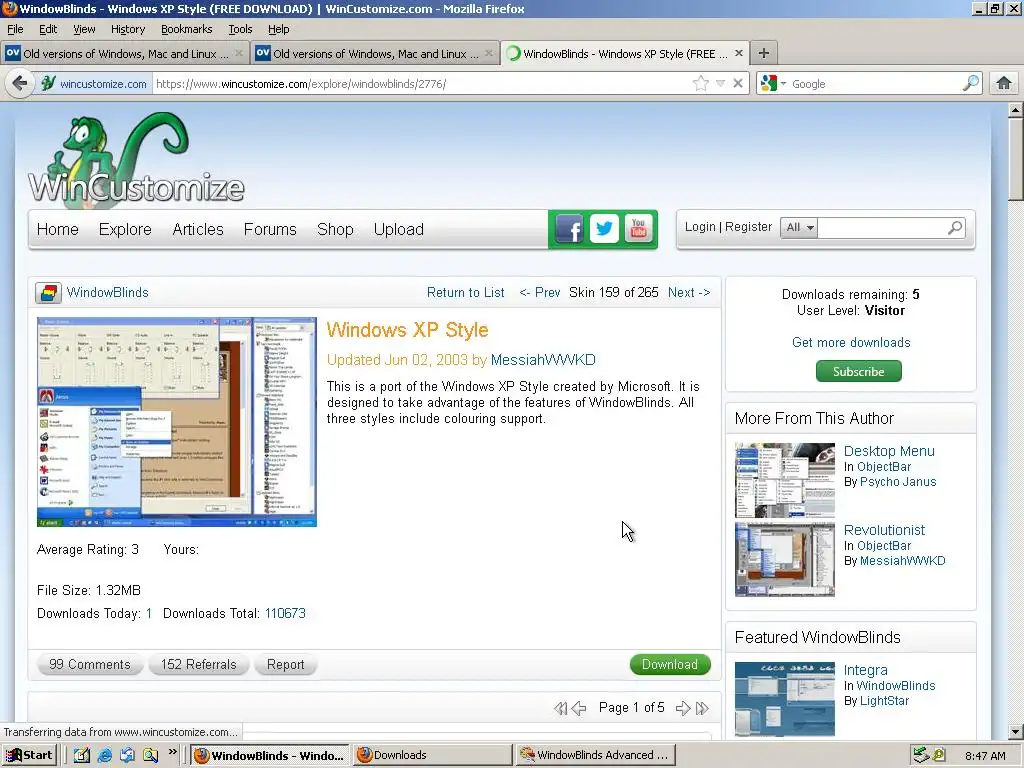The image size is (1024, 768).
Task: Switch to the first Old versions of Windows tab
Action: pos(125,54)
